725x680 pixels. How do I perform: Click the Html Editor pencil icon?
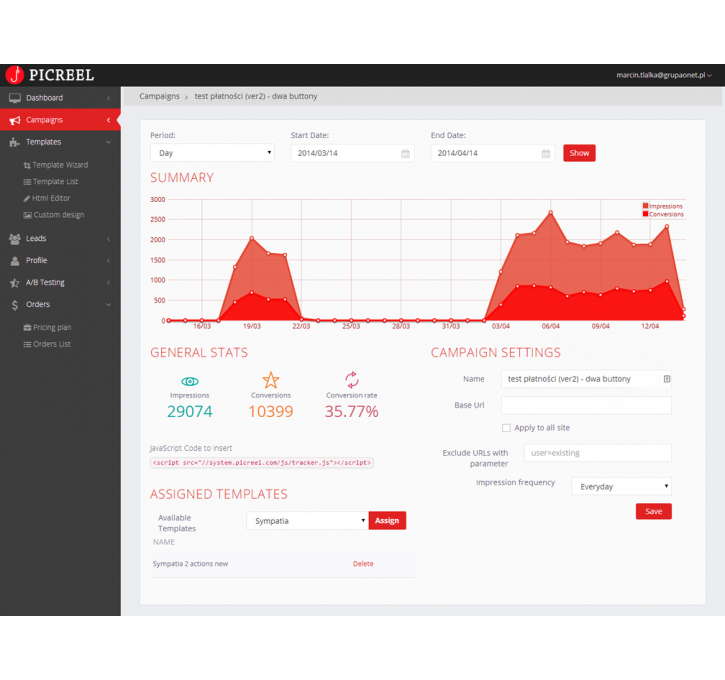pyautogui.click(x=26, y=198)
